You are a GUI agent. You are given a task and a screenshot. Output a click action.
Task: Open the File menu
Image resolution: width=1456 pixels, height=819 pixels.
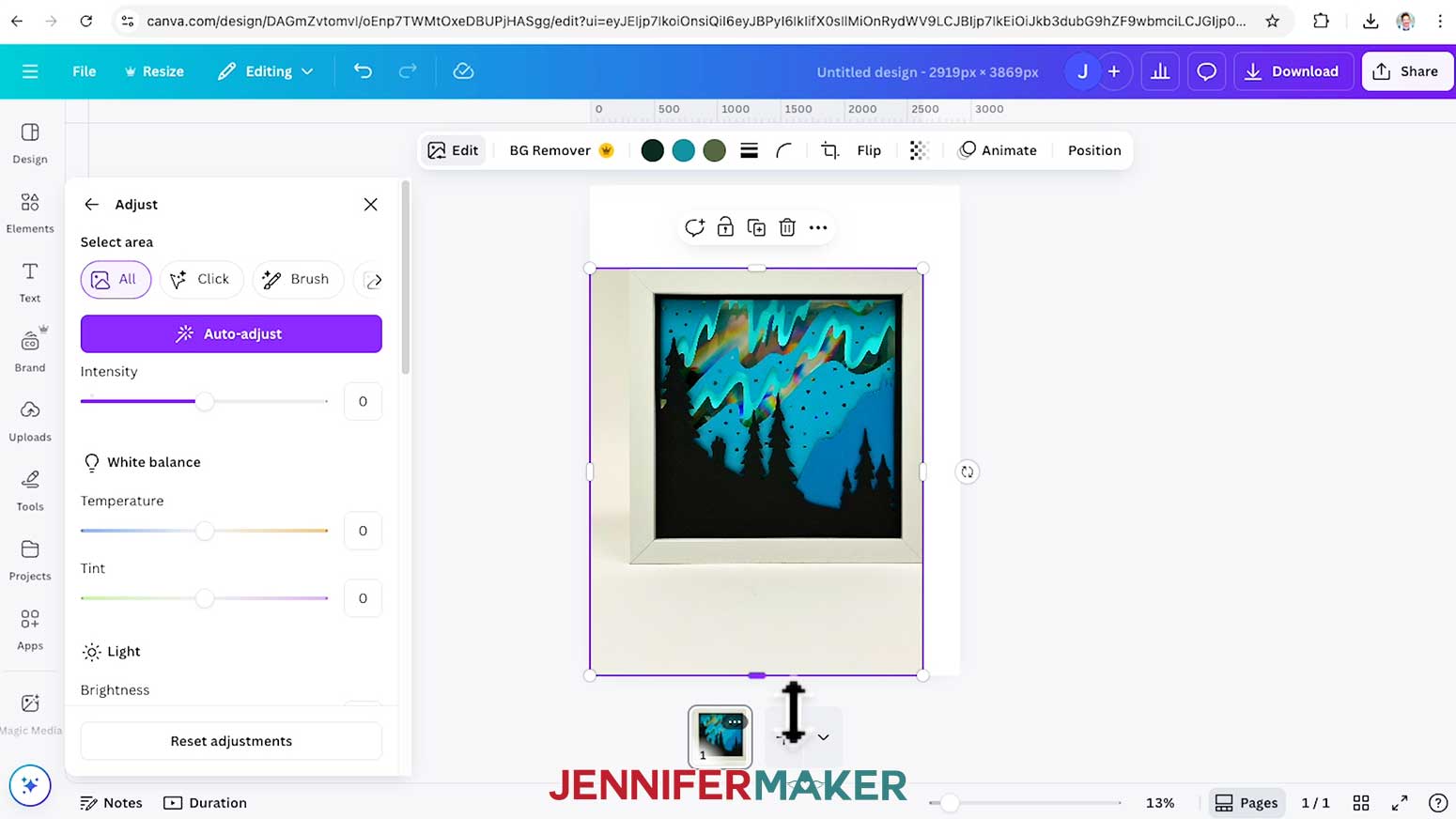click(85, 71)
